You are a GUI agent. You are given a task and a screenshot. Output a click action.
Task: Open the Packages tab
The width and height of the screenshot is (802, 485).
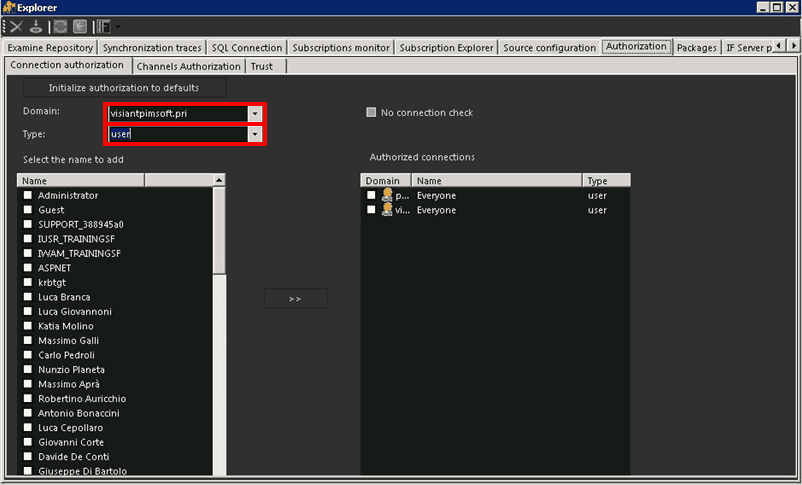click(x=697, y=48)
